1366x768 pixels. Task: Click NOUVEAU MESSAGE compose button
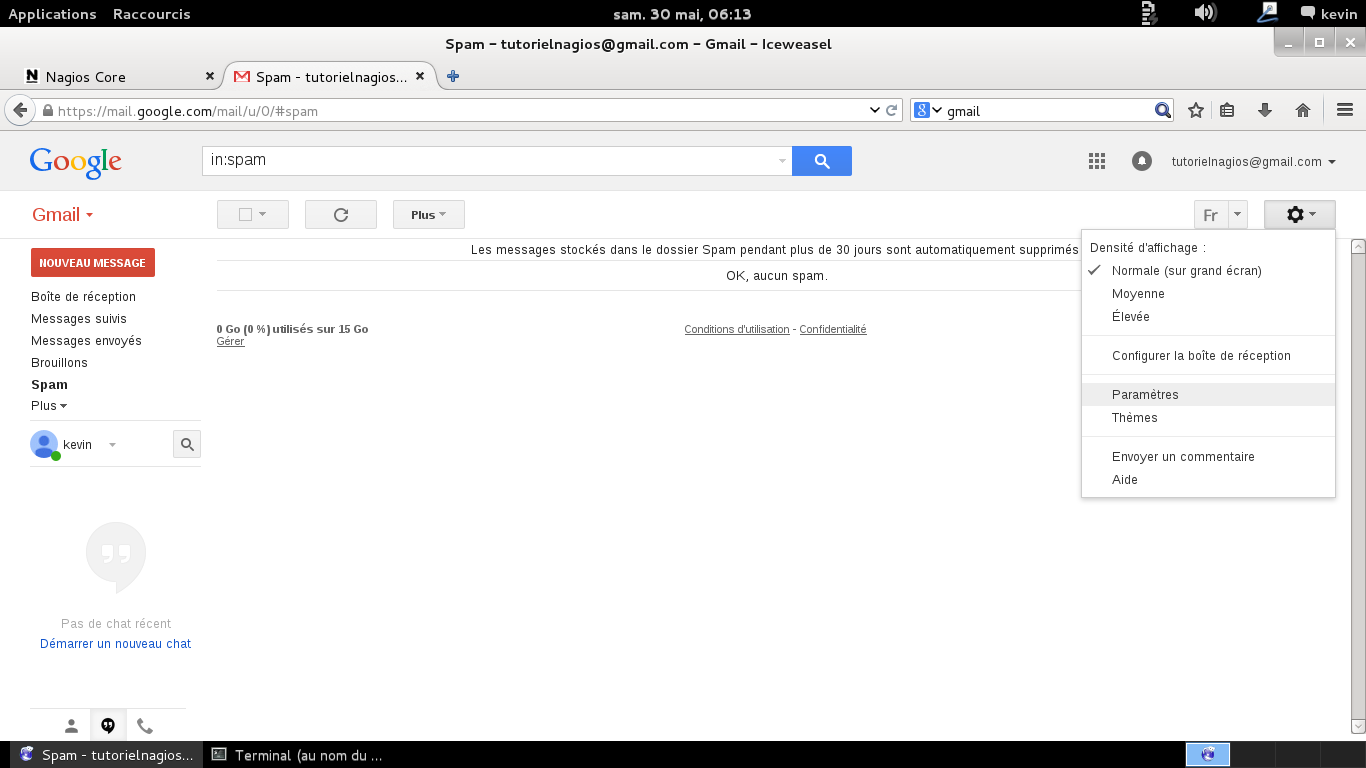(93, 263)
